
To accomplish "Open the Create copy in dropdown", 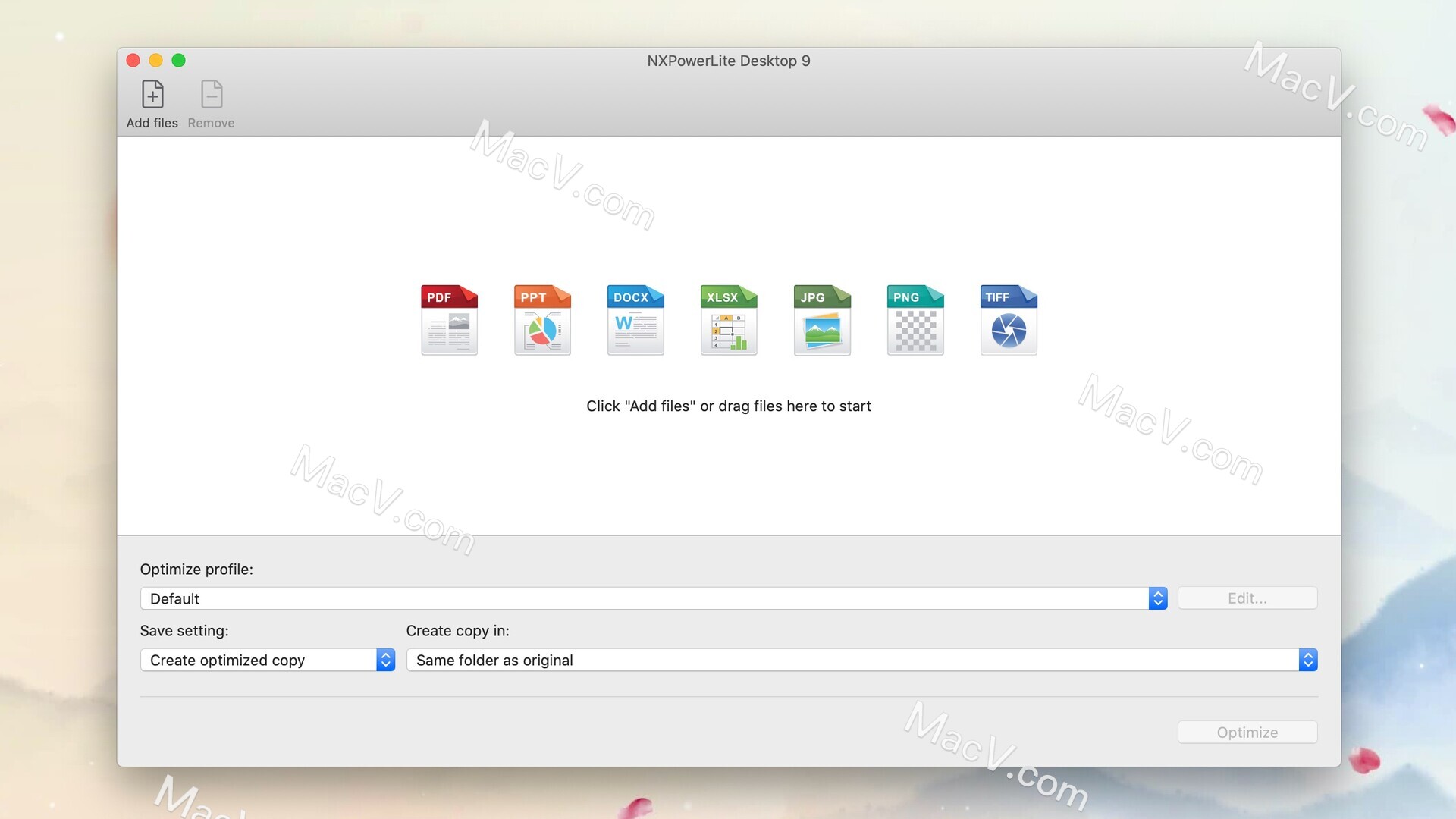I will click(861, 660).
